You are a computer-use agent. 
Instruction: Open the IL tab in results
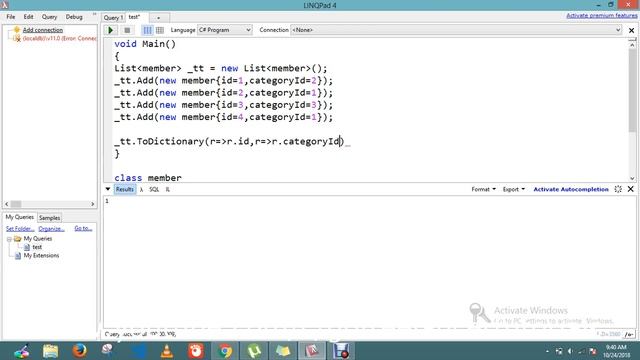point(167,189)
